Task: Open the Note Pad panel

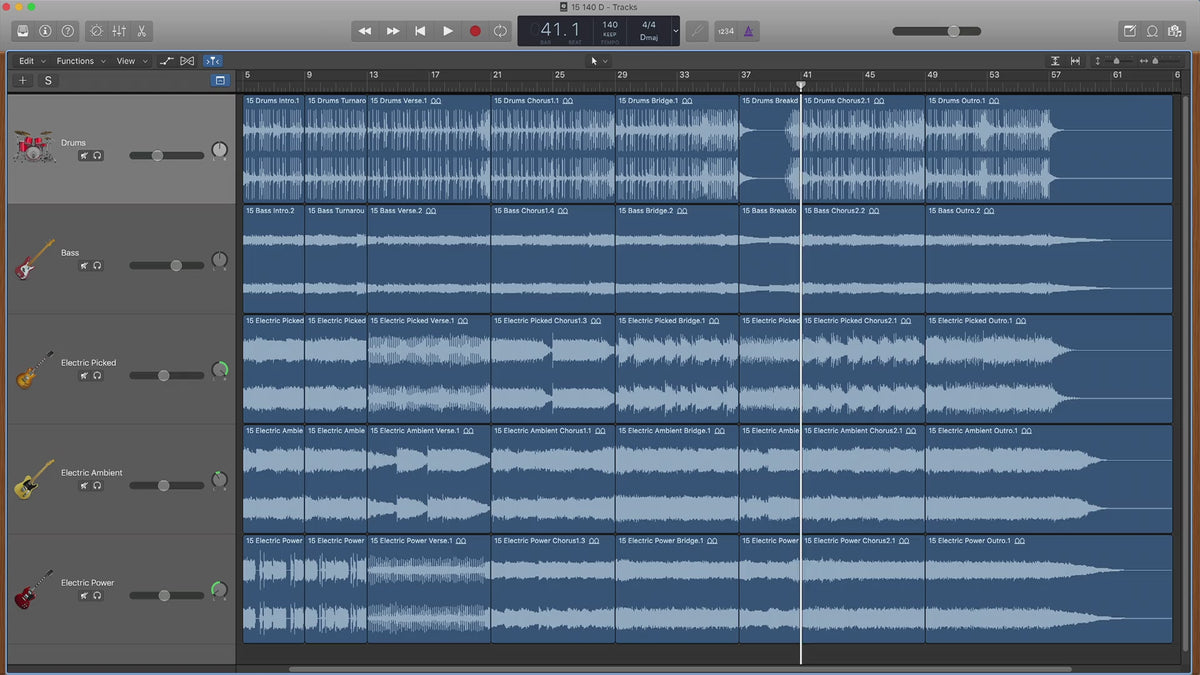Action: (x=1129, y=31)
